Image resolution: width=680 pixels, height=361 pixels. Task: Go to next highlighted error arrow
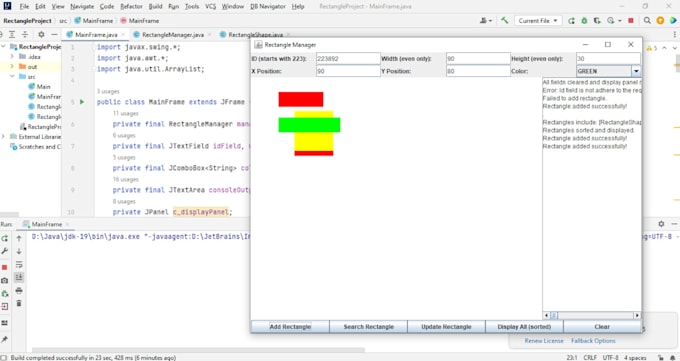pos(675,48)
